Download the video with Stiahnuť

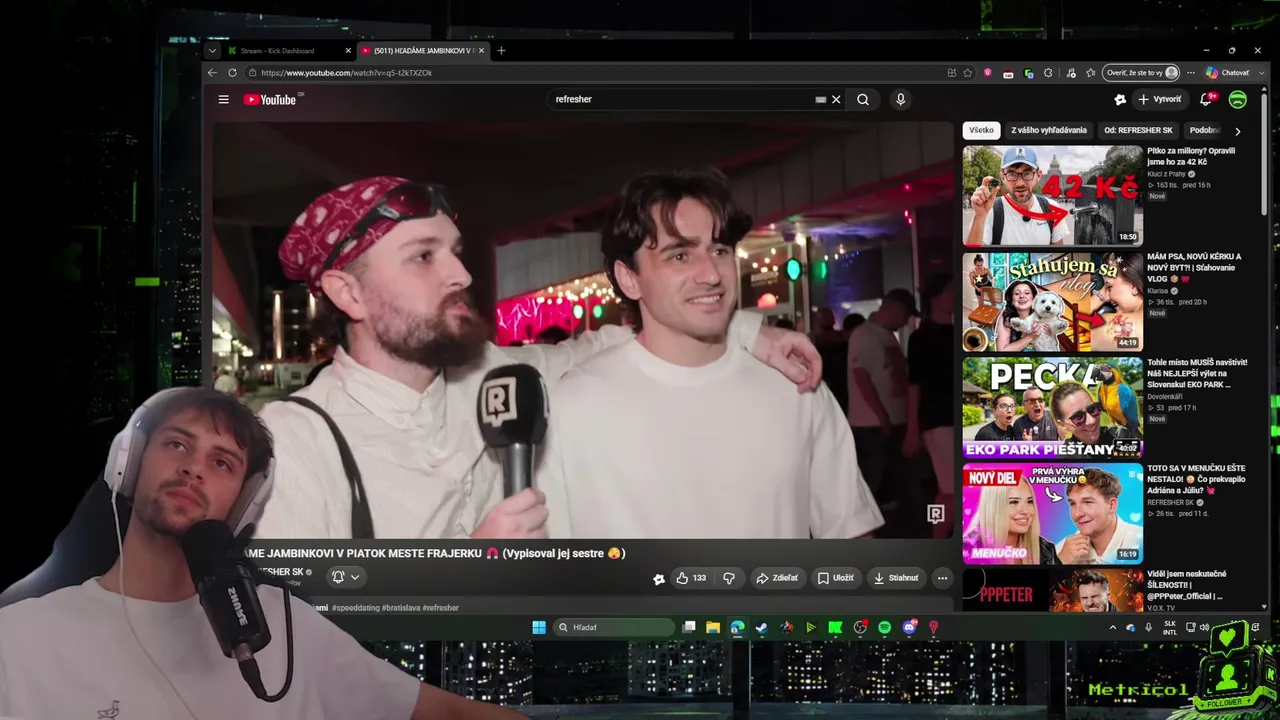[896, 578]
